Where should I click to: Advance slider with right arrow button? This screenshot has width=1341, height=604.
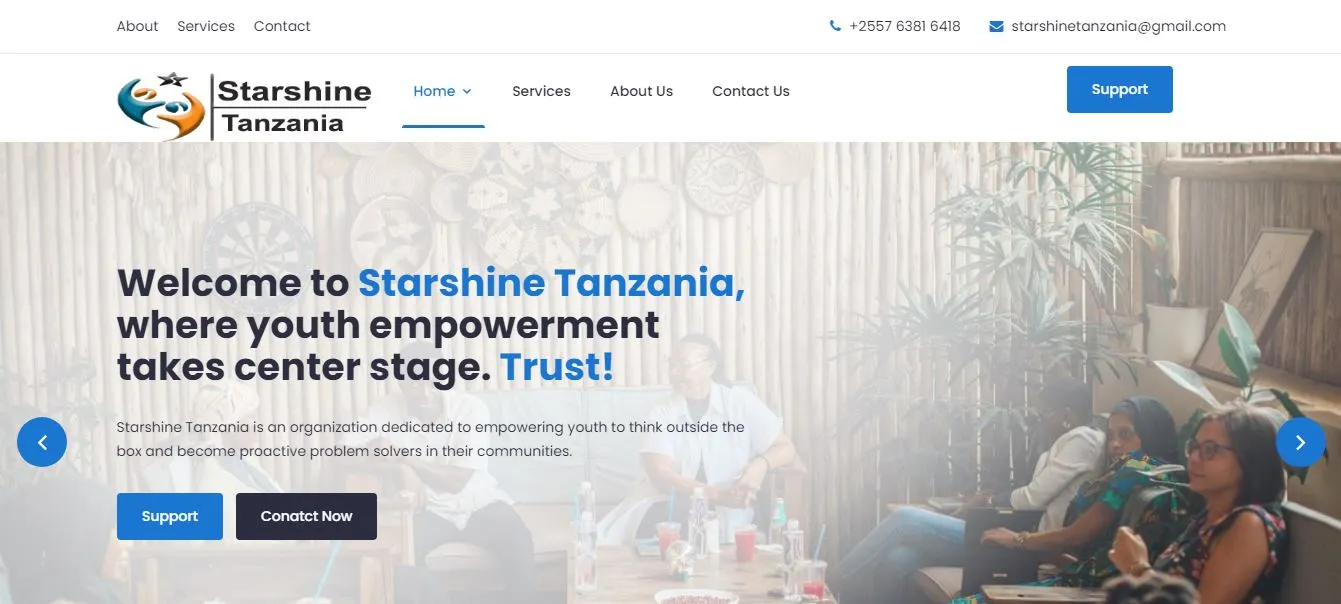click(1300, 442)
